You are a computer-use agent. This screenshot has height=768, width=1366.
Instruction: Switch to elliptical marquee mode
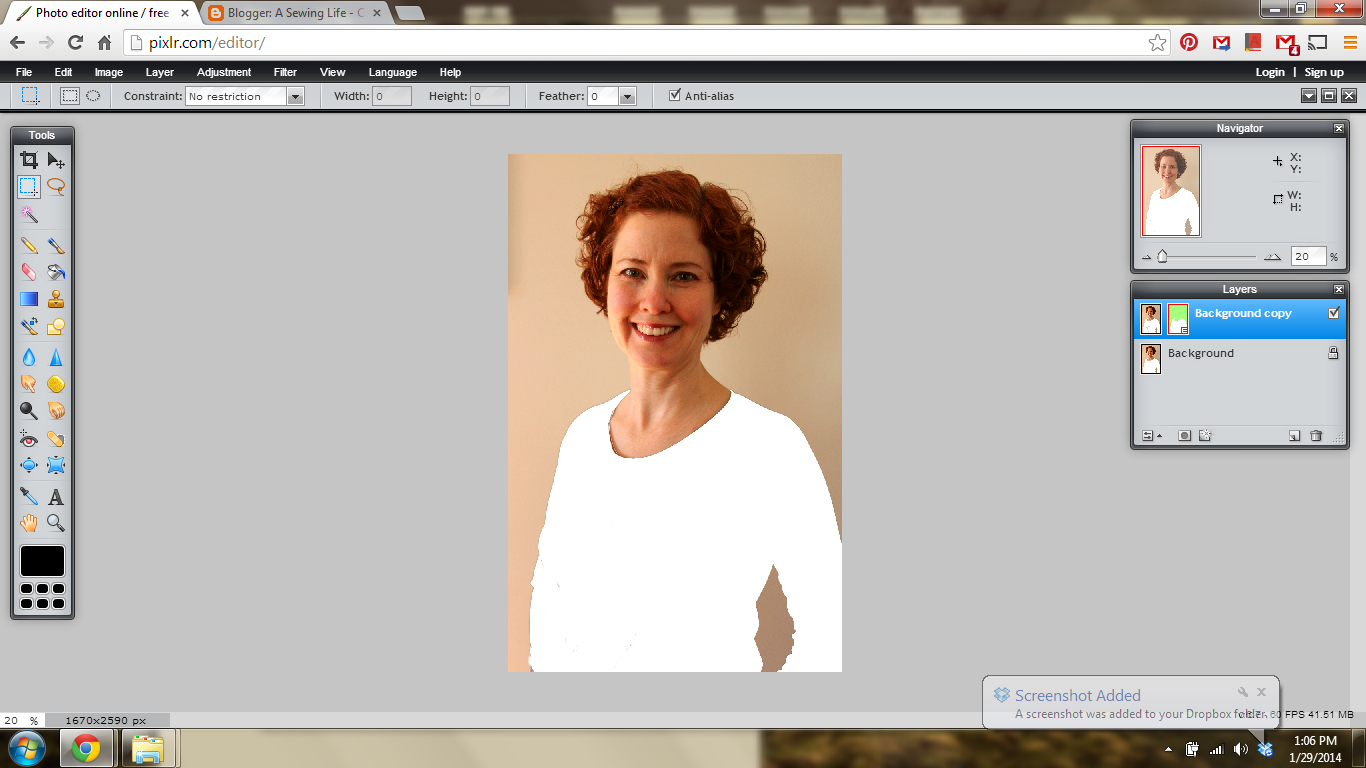[x=93, y=96]
